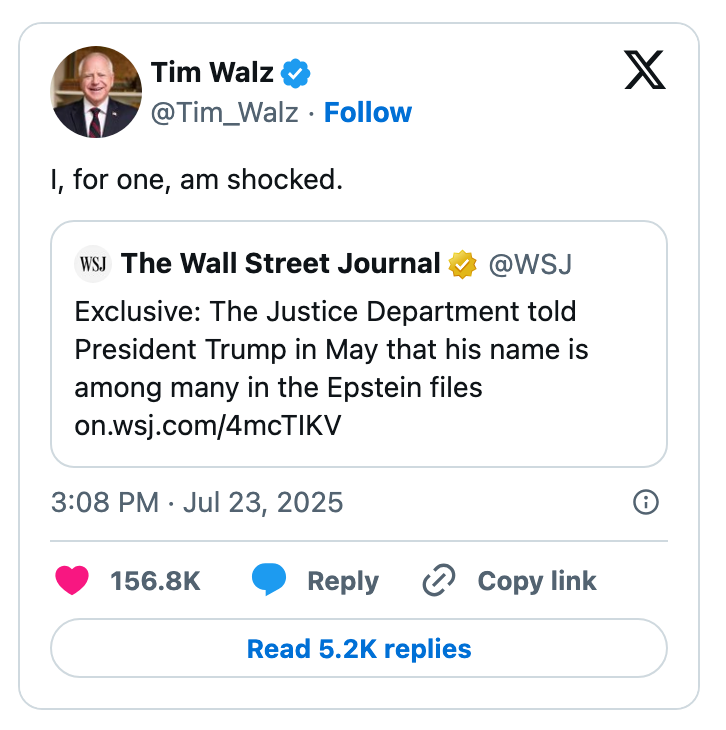The width and height of the screenshot is (726, 730).
Task: Click the heart like icon
Action: [x=72, y=581]
